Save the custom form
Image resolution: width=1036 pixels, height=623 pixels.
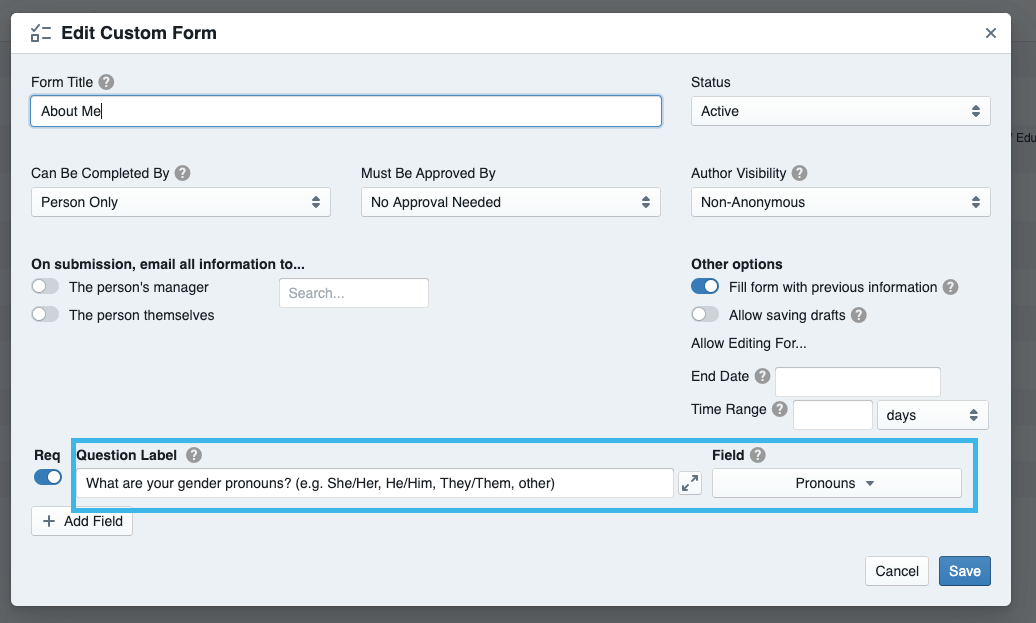(964, 571)
